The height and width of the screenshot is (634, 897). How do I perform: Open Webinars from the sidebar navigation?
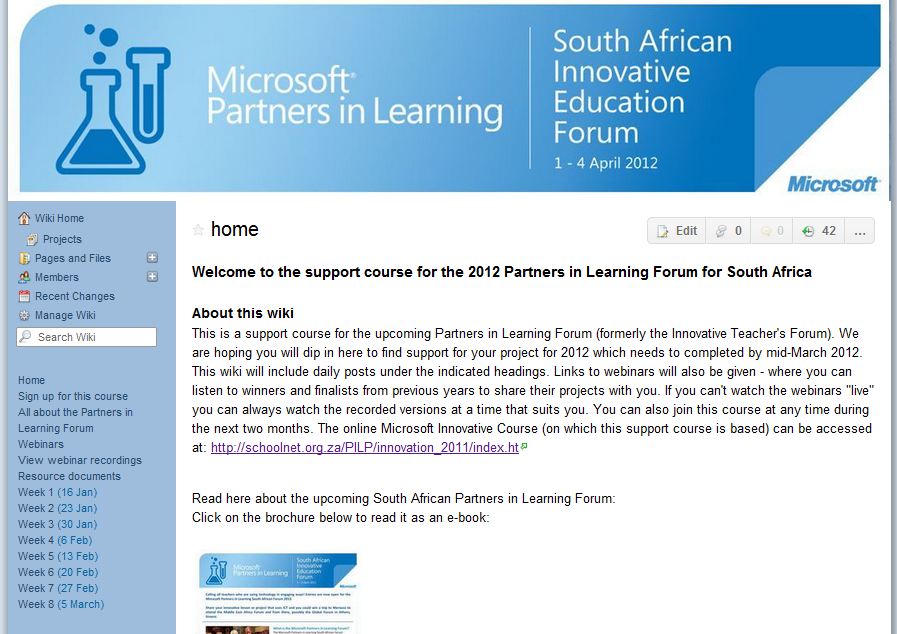(x=41, y=444)
